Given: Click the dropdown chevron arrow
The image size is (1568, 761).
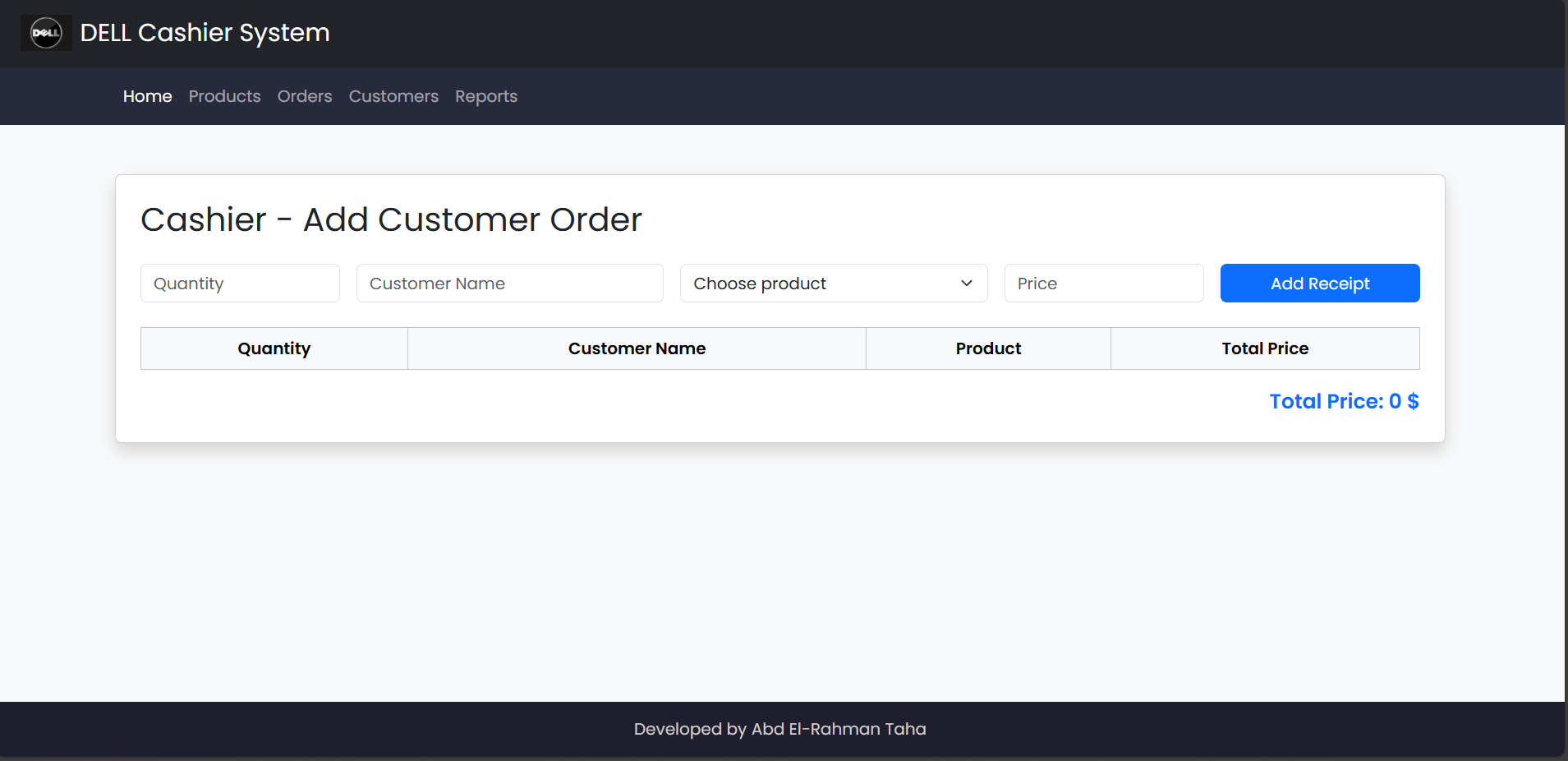Looking at the screenshot, I should pyautogui.click(x=967, y=283).
